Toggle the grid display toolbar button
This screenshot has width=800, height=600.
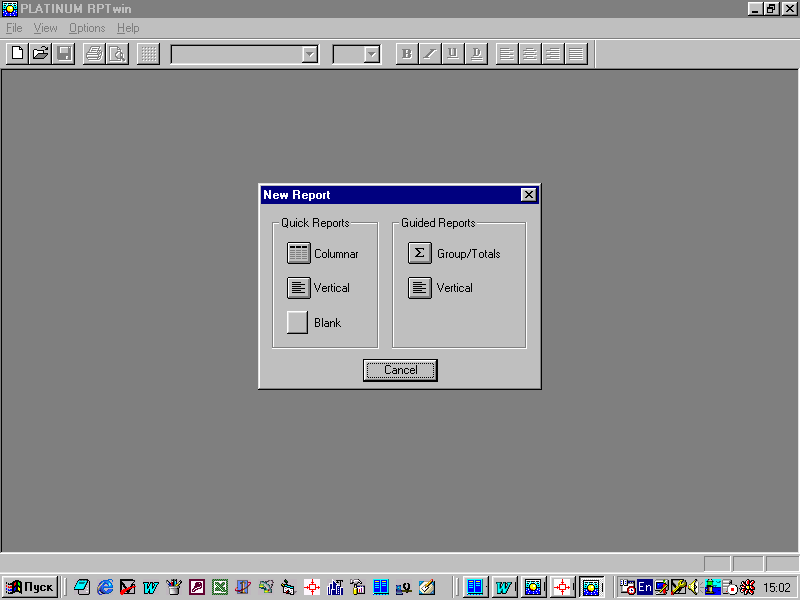(148, 54)
